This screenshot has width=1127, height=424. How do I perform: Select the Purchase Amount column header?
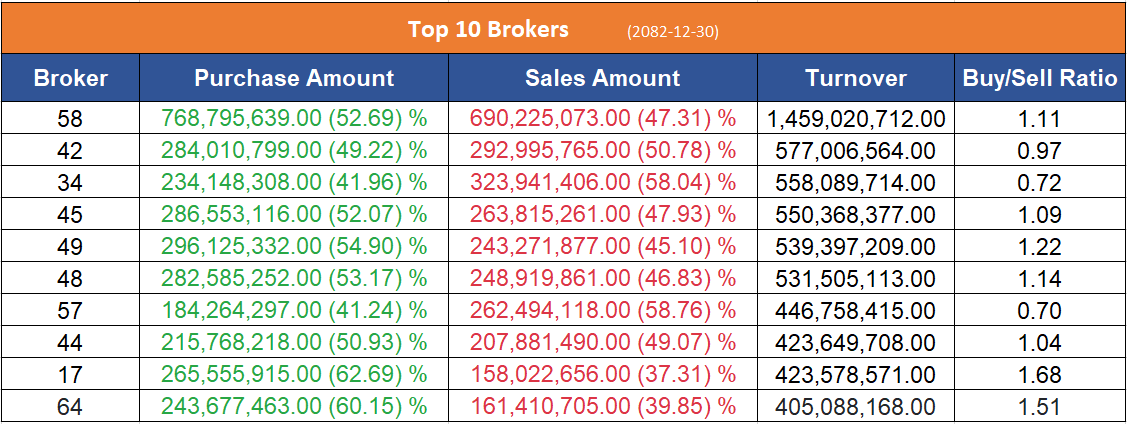pyautogui.click(x=294, y=78)
